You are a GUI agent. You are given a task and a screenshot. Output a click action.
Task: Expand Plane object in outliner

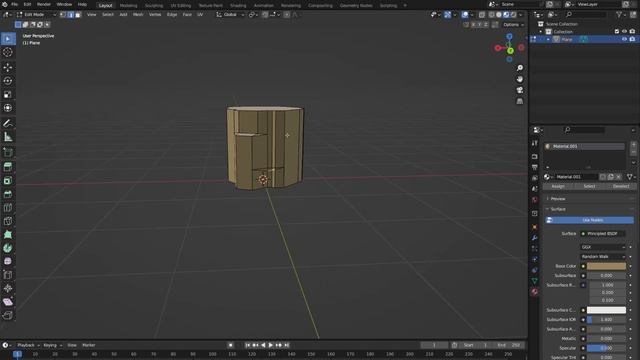point(548,39)
